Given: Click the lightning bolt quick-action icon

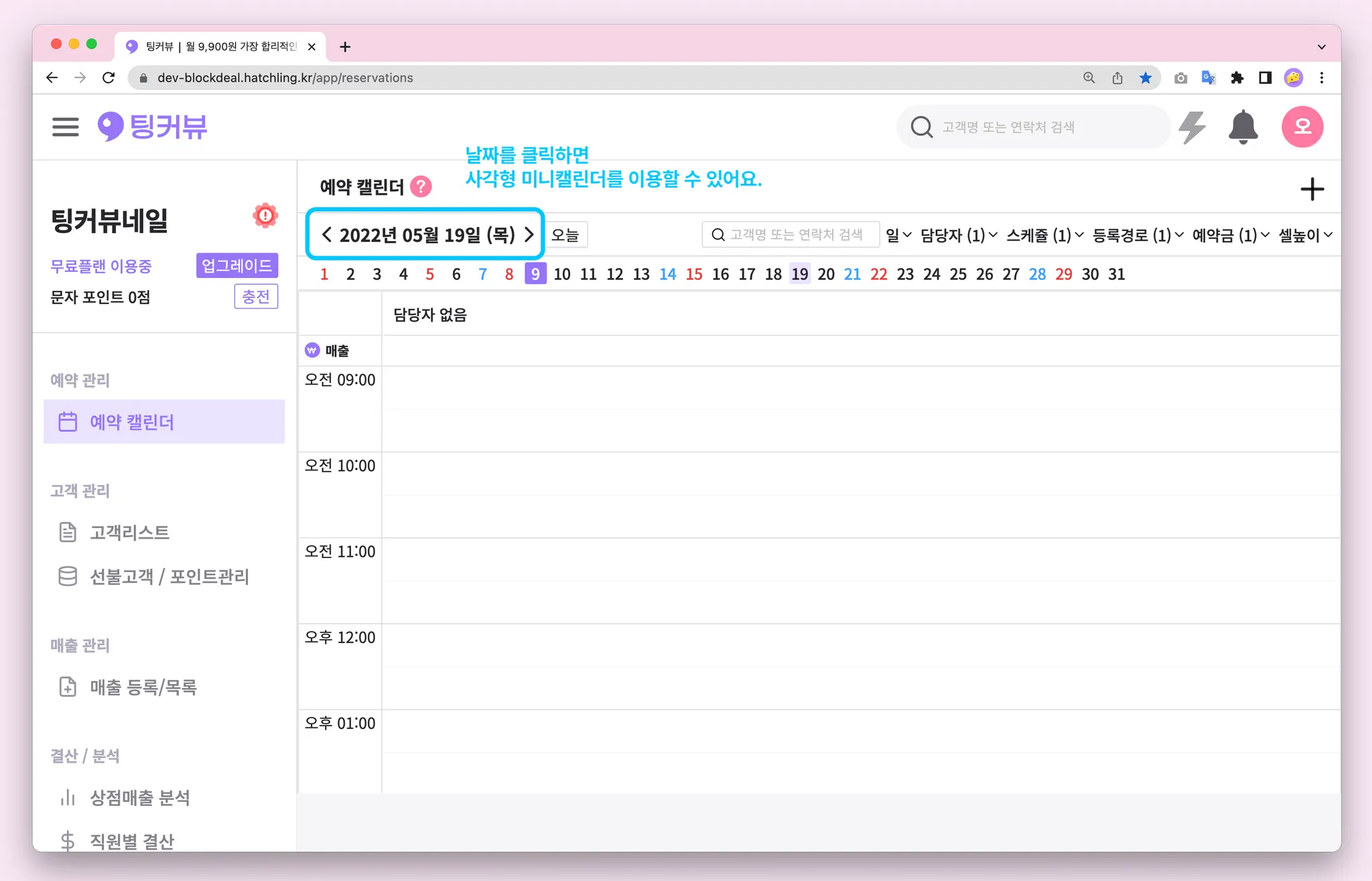Looking at the screenshot, I should click(1192, 127).
